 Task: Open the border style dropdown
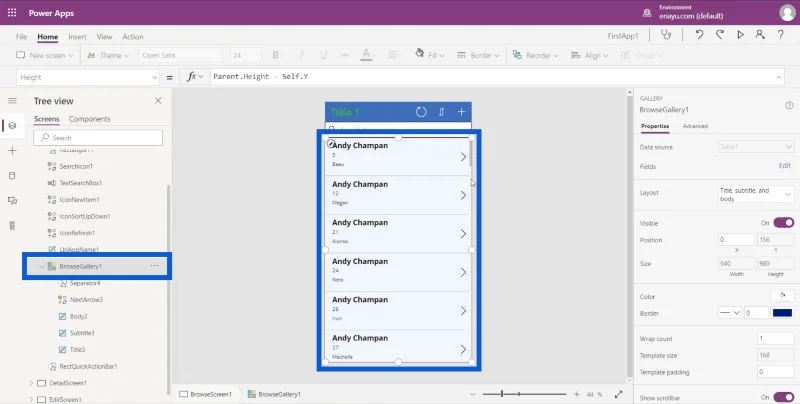730,313
